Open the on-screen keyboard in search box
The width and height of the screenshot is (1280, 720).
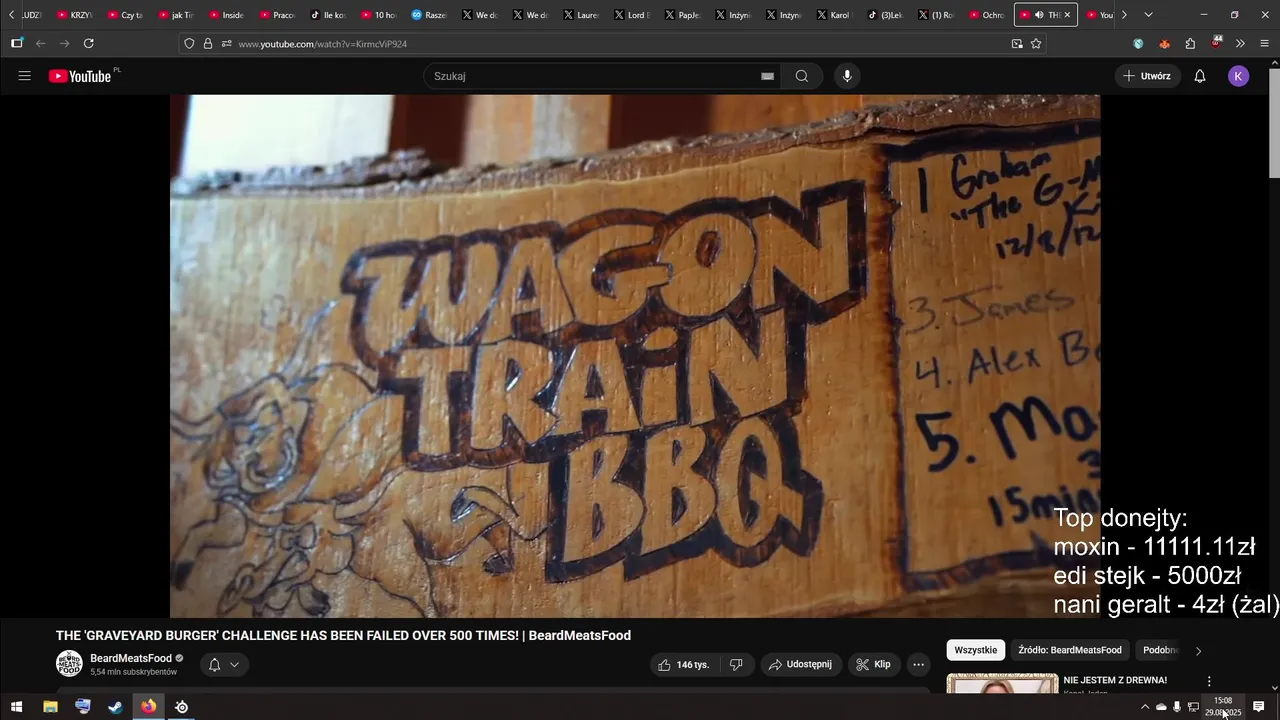point(767,76)
